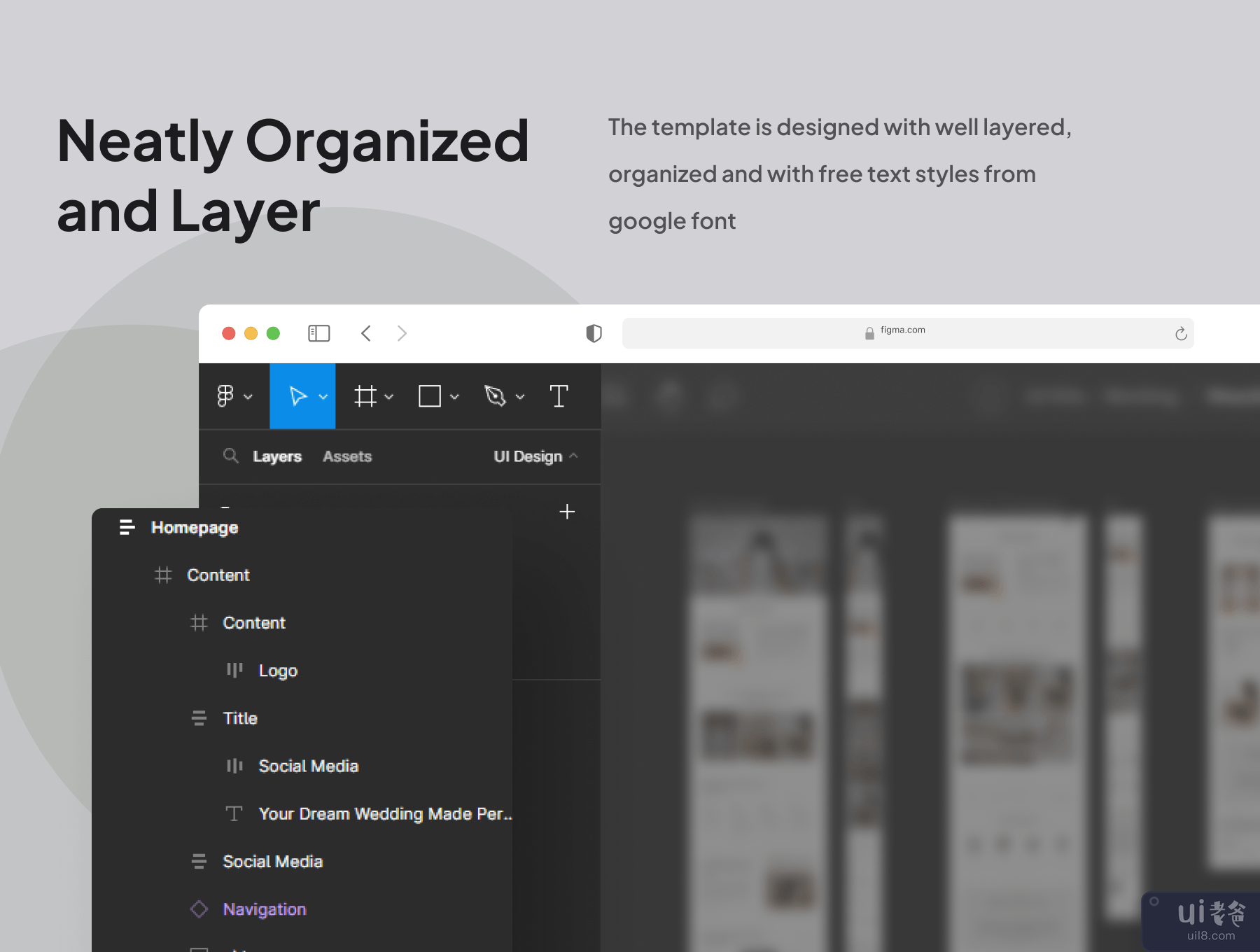1260x952 pixels.
Task: Toggle the browser sidebar panel
Action: [x=318, y=333]
